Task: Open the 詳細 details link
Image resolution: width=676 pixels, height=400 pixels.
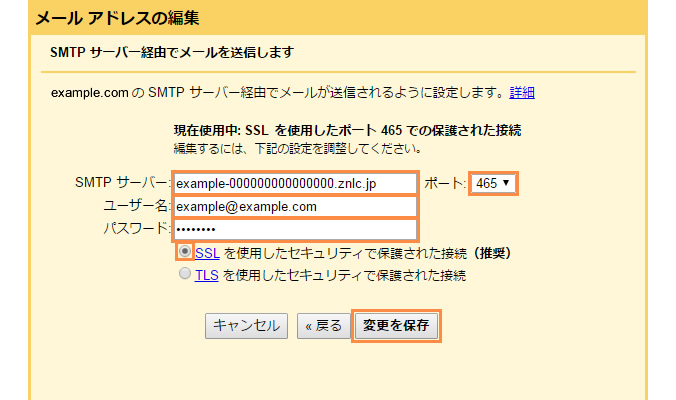Action: point(522,92)
